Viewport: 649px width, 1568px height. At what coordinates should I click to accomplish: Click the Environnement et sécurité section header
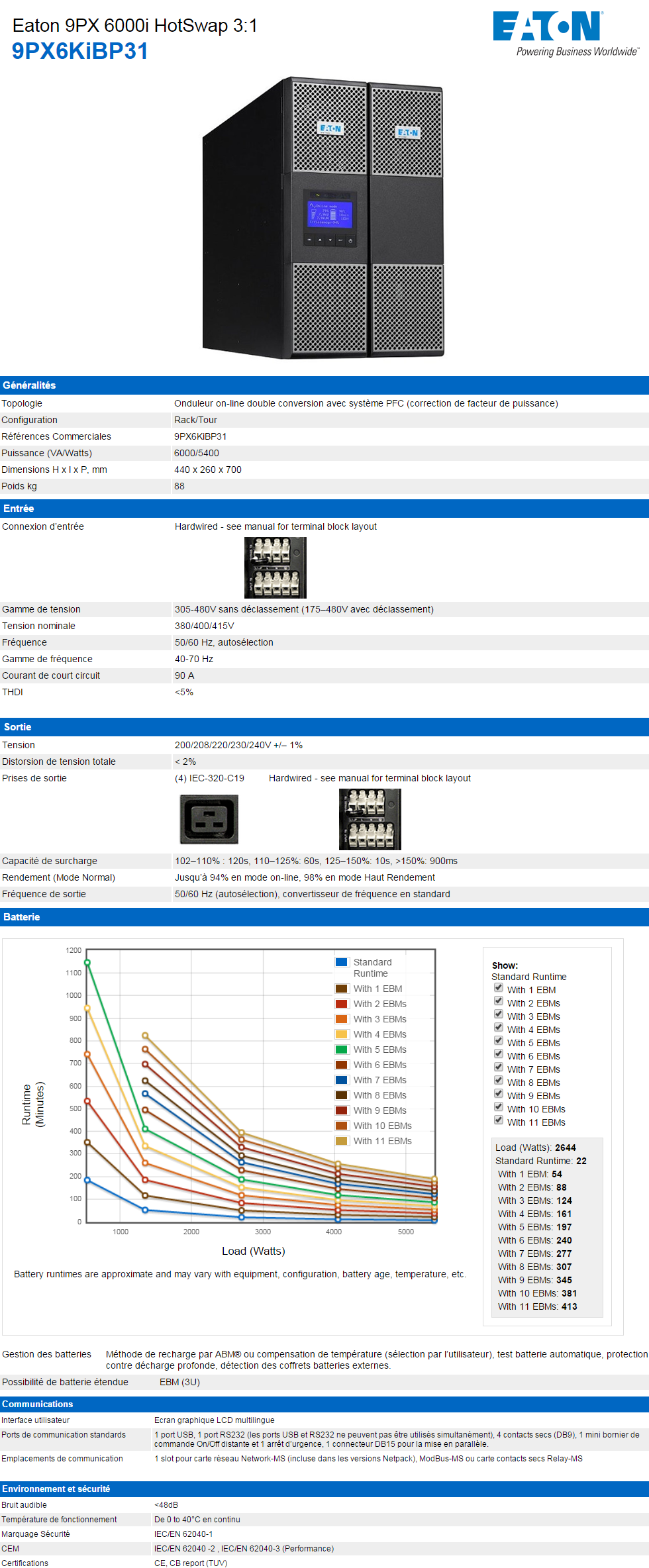(x=324, y=1489)
